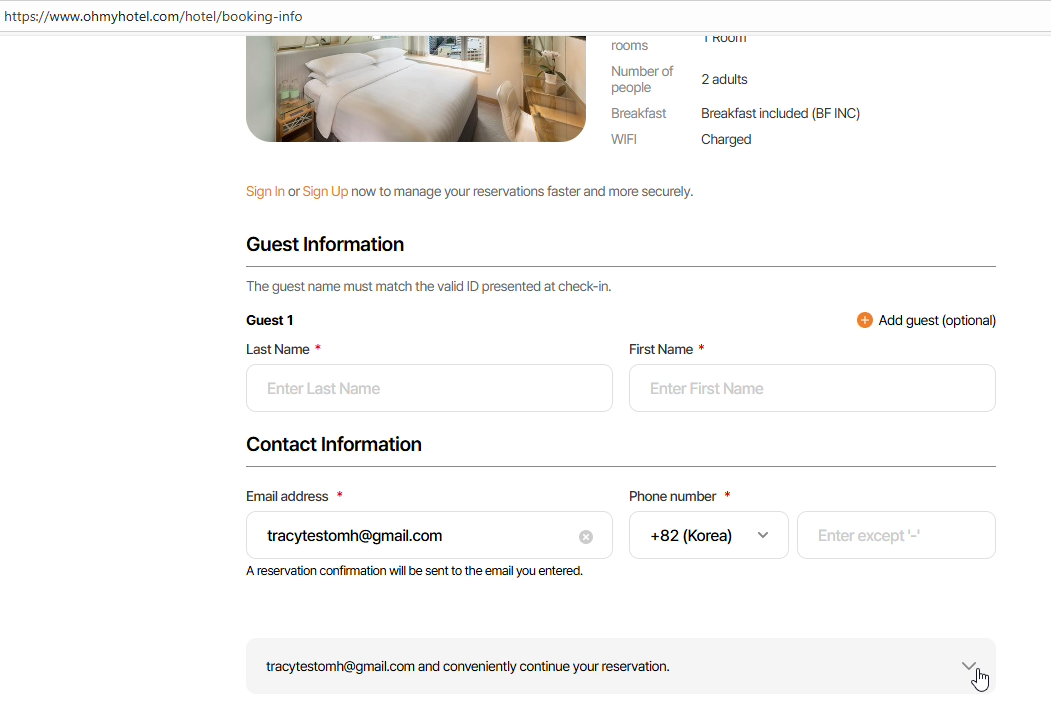This screenshot has width=1051, height=727.
Task: Click the continue your reservation banner text
Action: 467,666
